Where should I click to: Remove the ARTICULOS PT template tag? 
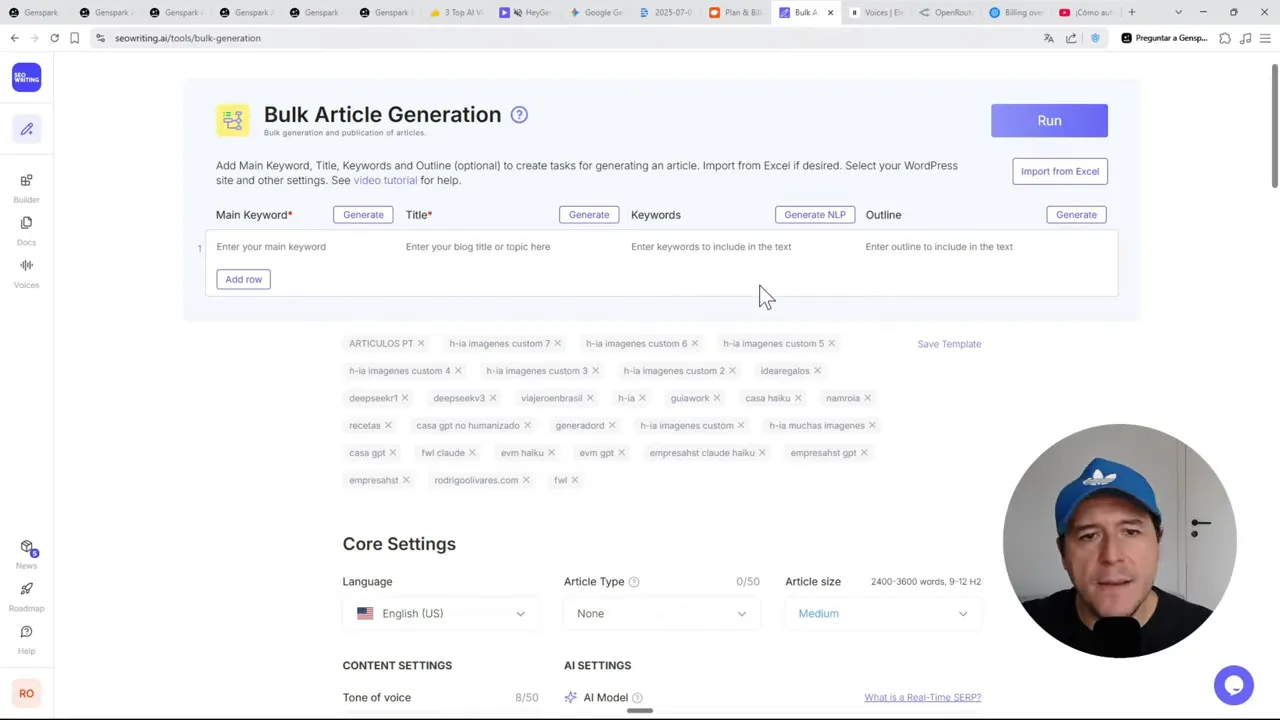420,343
